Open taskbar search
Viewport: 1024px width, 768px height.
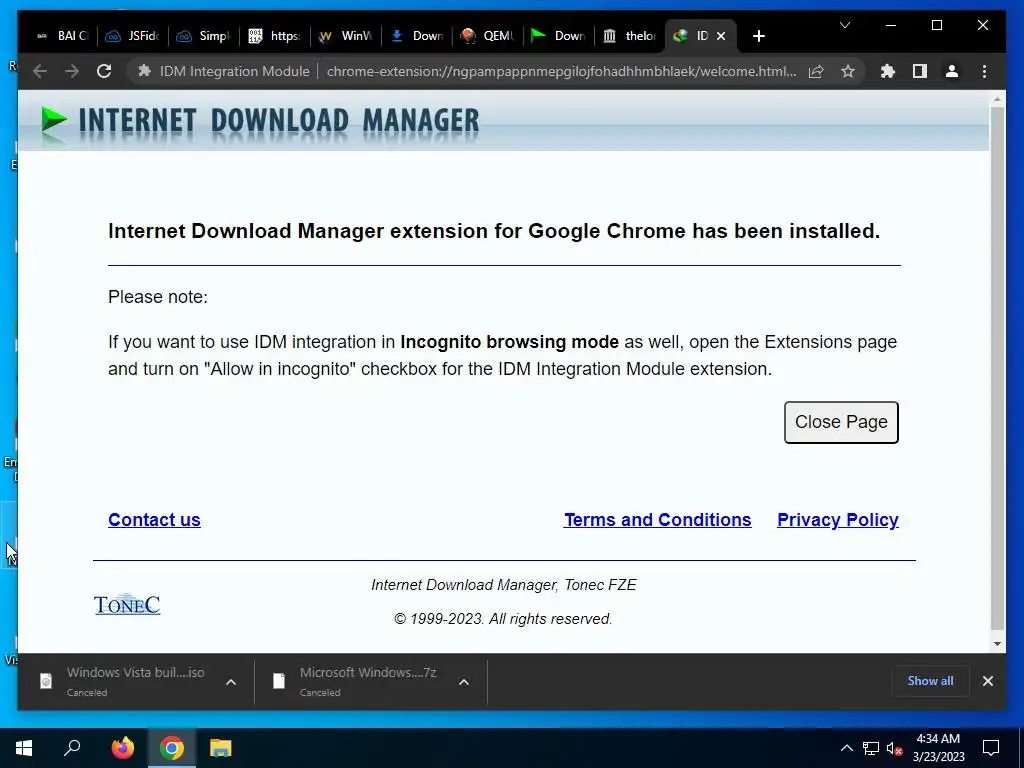coord(72,748)
